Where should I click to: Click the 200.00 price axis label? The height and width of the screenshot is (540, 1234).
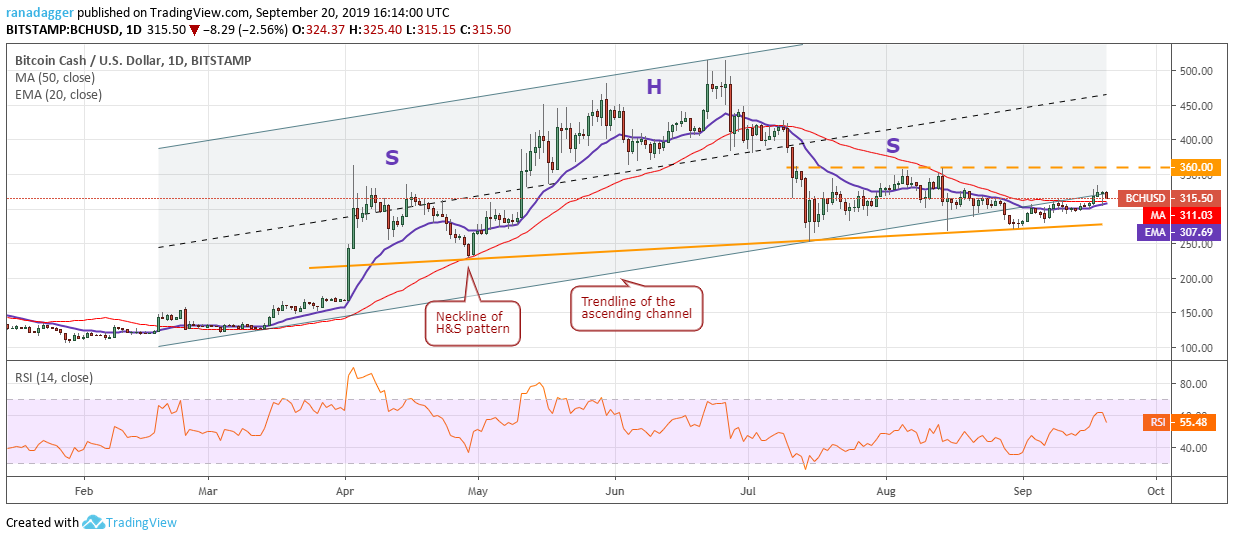pyautogui.click(x=1196, y=279)
